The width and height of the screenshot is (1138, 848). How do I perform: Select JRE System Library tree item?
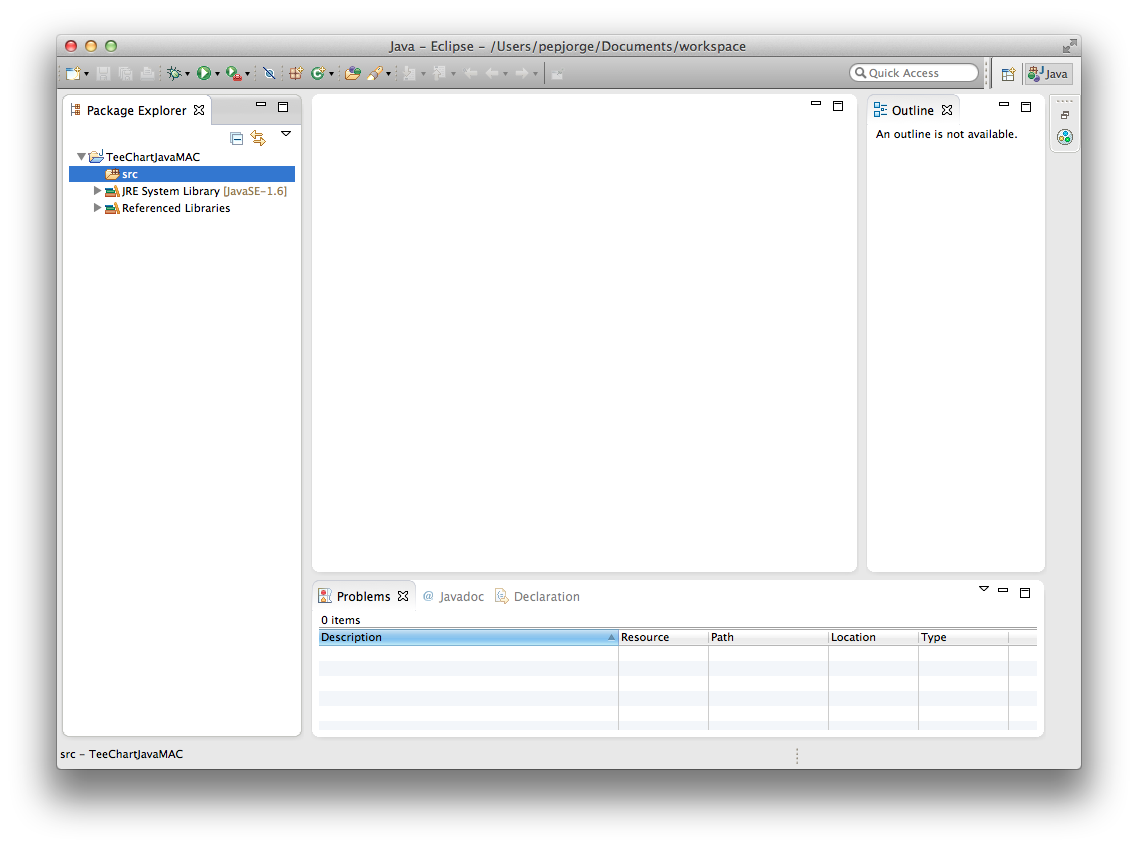click(204, 191)
